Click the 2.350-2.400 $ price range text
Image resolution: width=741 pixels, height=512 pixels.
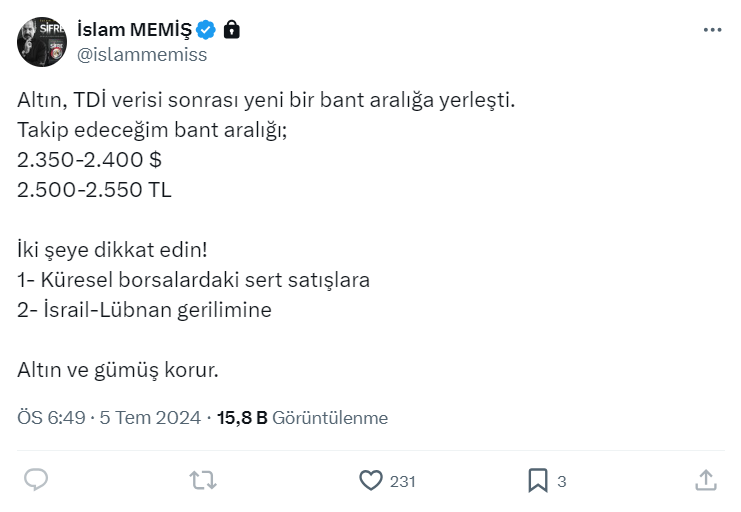89,160
